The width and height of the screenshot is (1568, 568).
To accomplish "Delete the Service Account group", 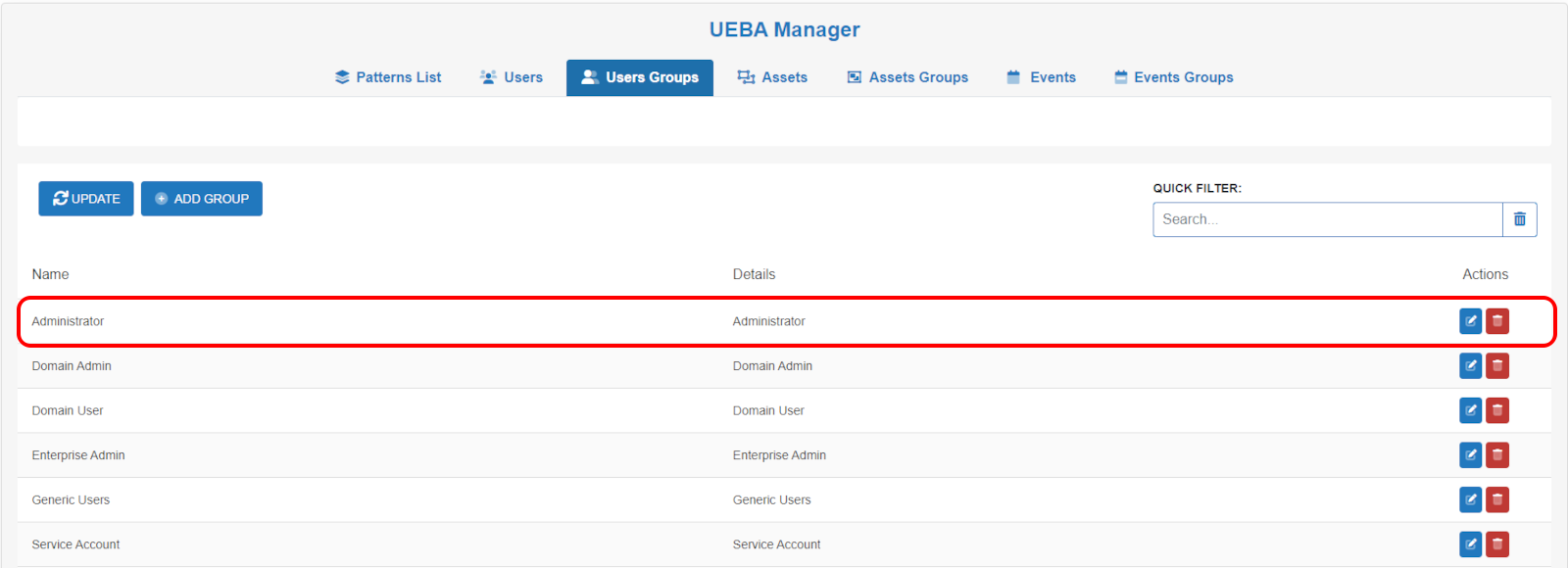I will tap(1497, 544).
